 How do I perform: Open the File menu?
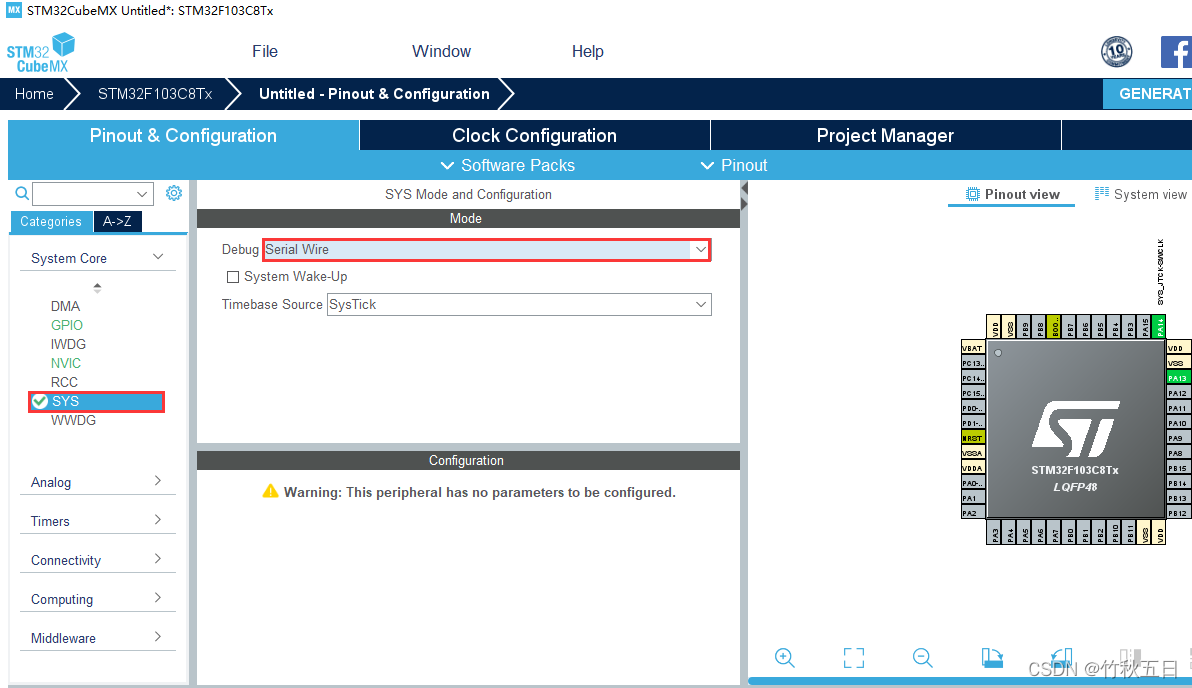[x=265, y=51]
